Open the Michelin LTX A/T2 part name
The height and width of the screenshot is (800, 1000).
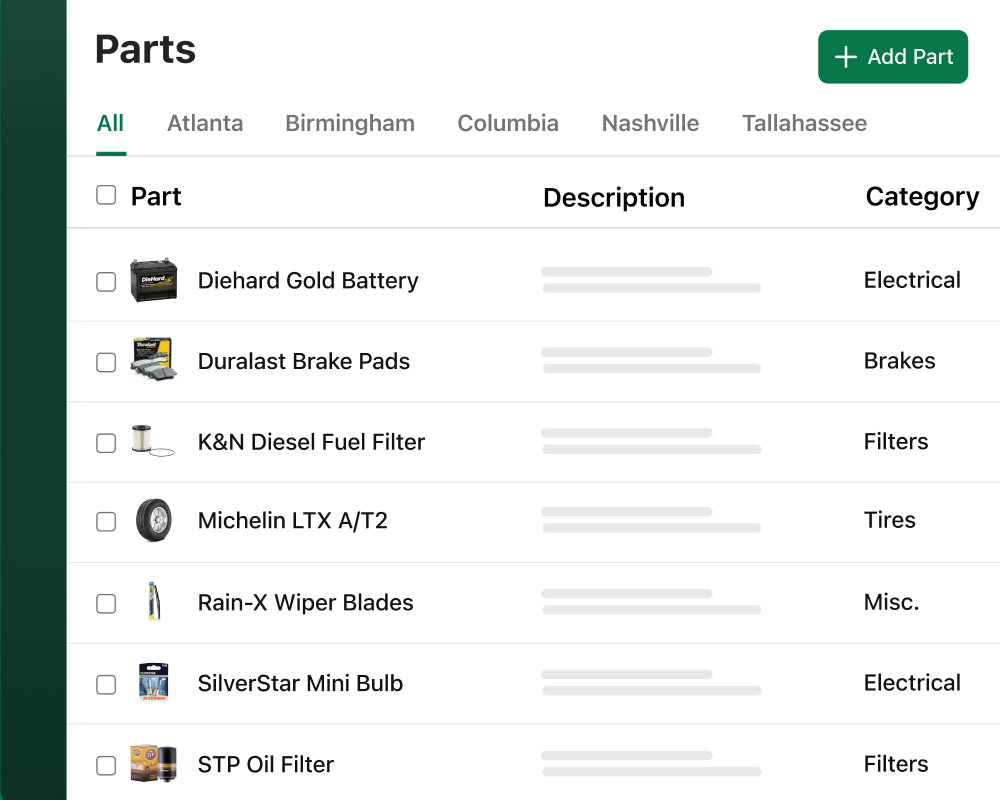293,521
